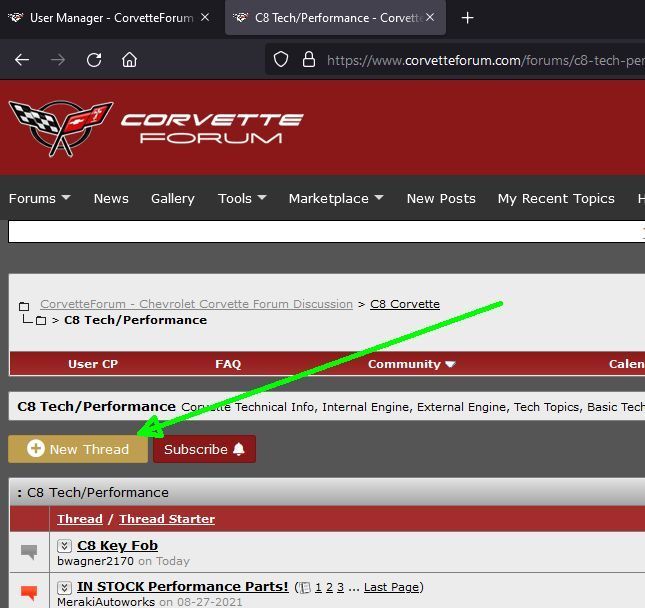Open the Community dropdown in red bar
645x608 pixels.
[x=411, y=364]
